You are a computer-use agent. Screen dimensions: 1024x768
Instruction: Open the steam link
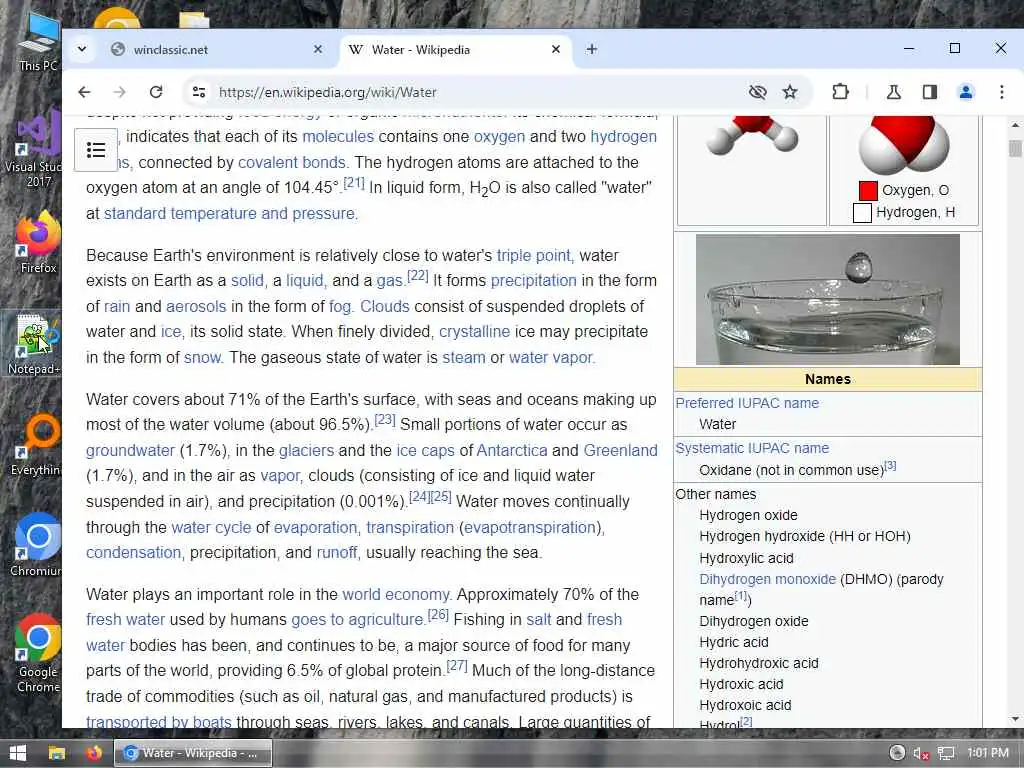point(464,358)
